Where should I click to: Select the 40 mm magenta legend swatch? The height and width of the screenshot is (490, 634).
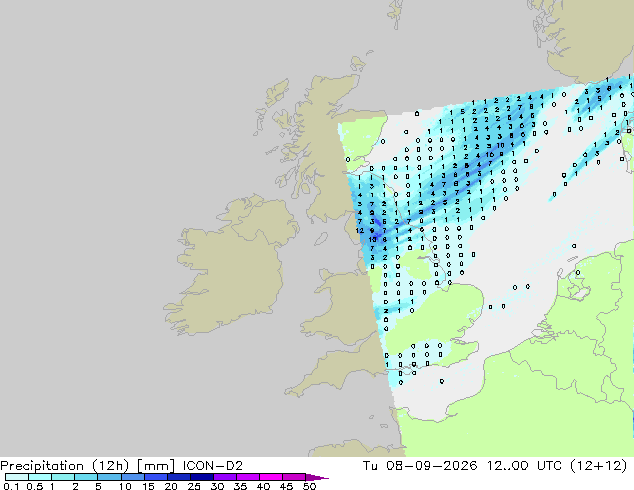(271, 477)
